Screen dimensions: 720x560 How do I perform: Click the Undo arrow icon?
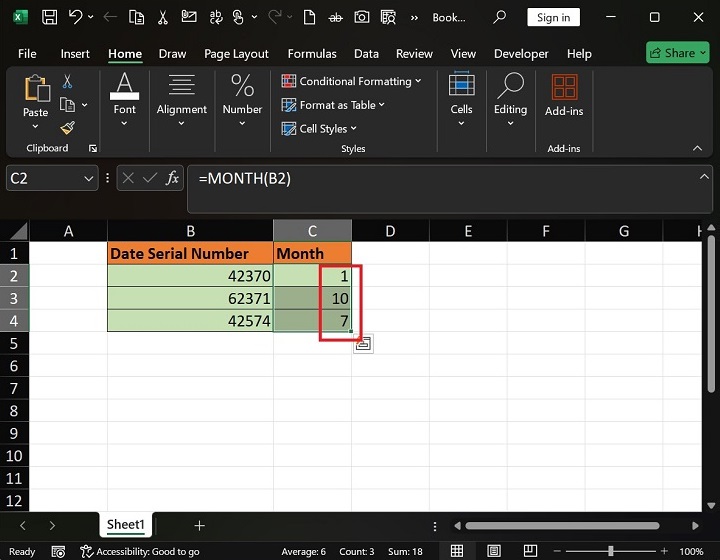[x=75, y=17]
